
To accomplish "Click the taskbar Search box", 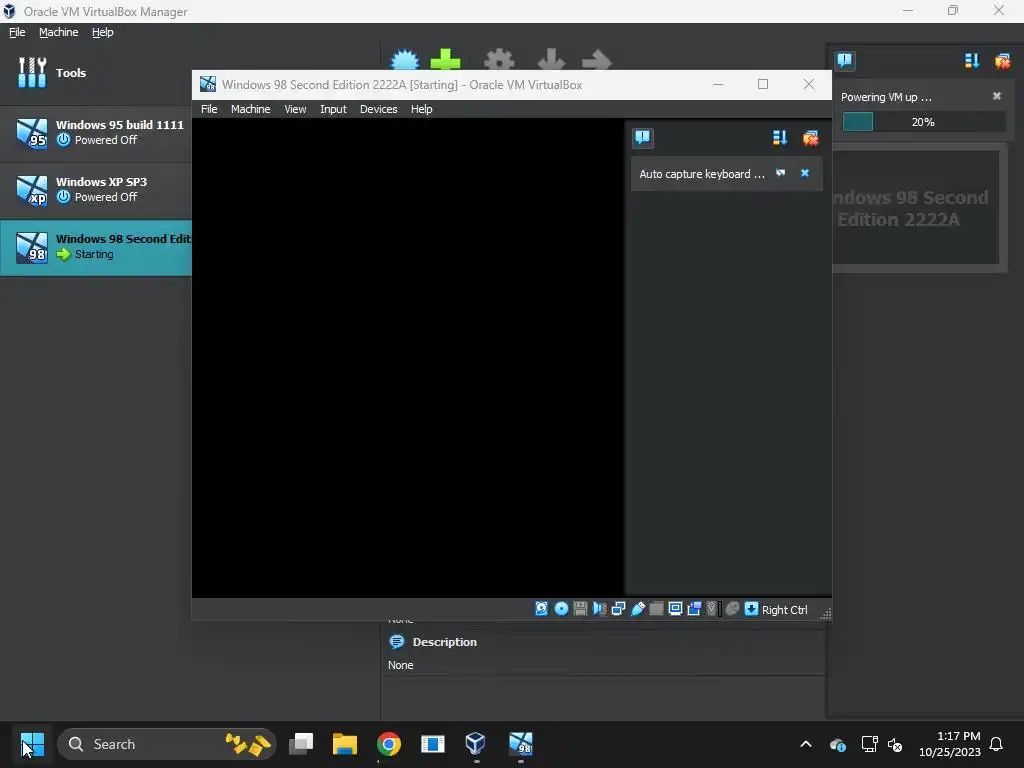I will [167, 744].
